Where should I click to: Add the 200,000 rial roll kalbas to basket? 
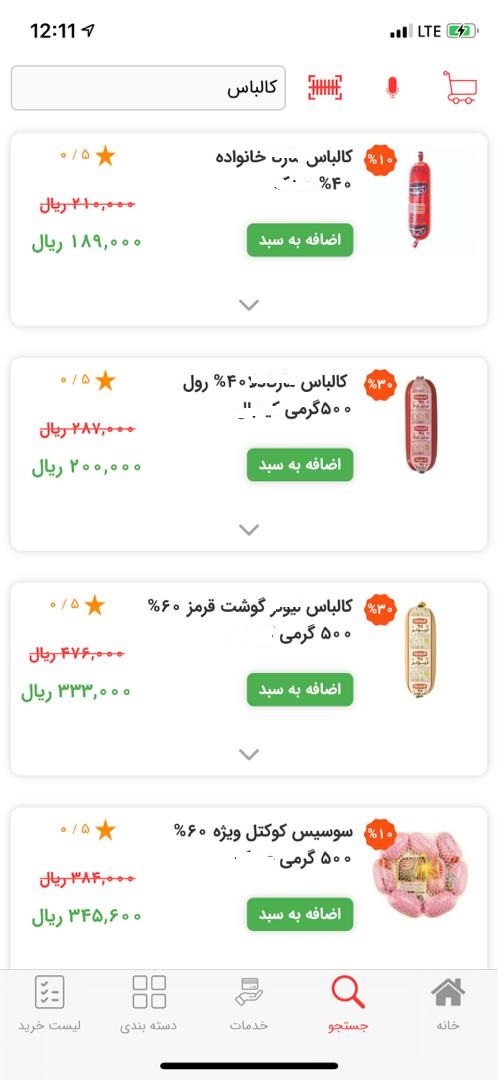pos(300,465)
